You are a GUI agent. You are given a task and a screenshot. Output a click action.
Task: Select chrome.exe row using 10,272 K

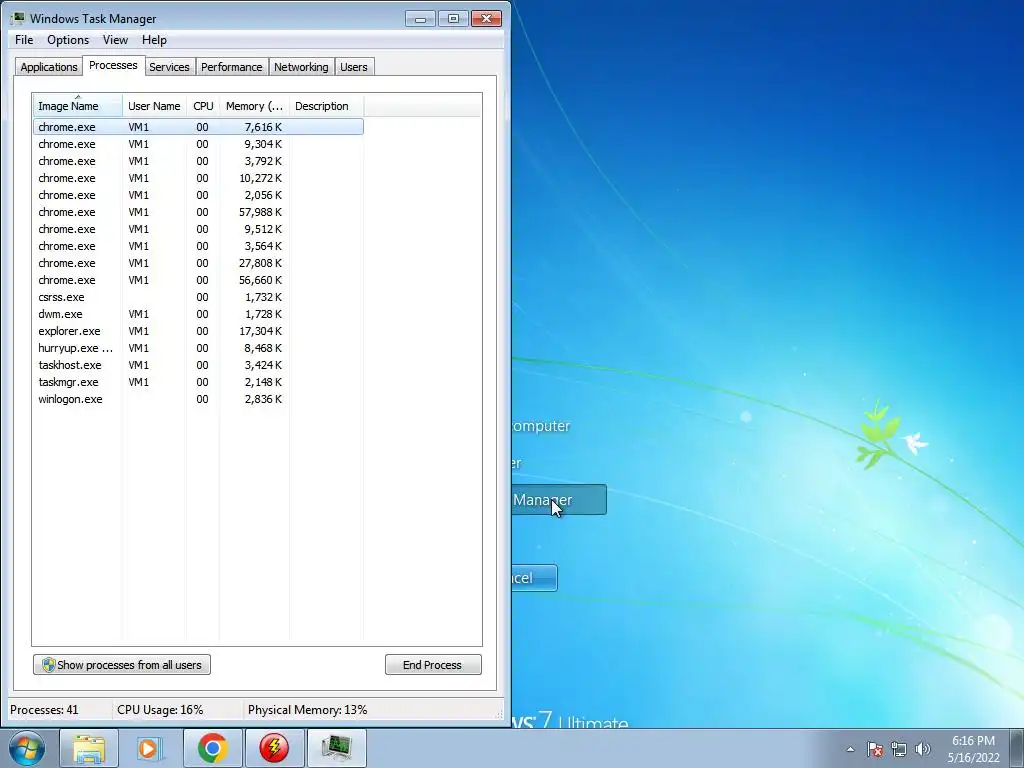point(198,178)
